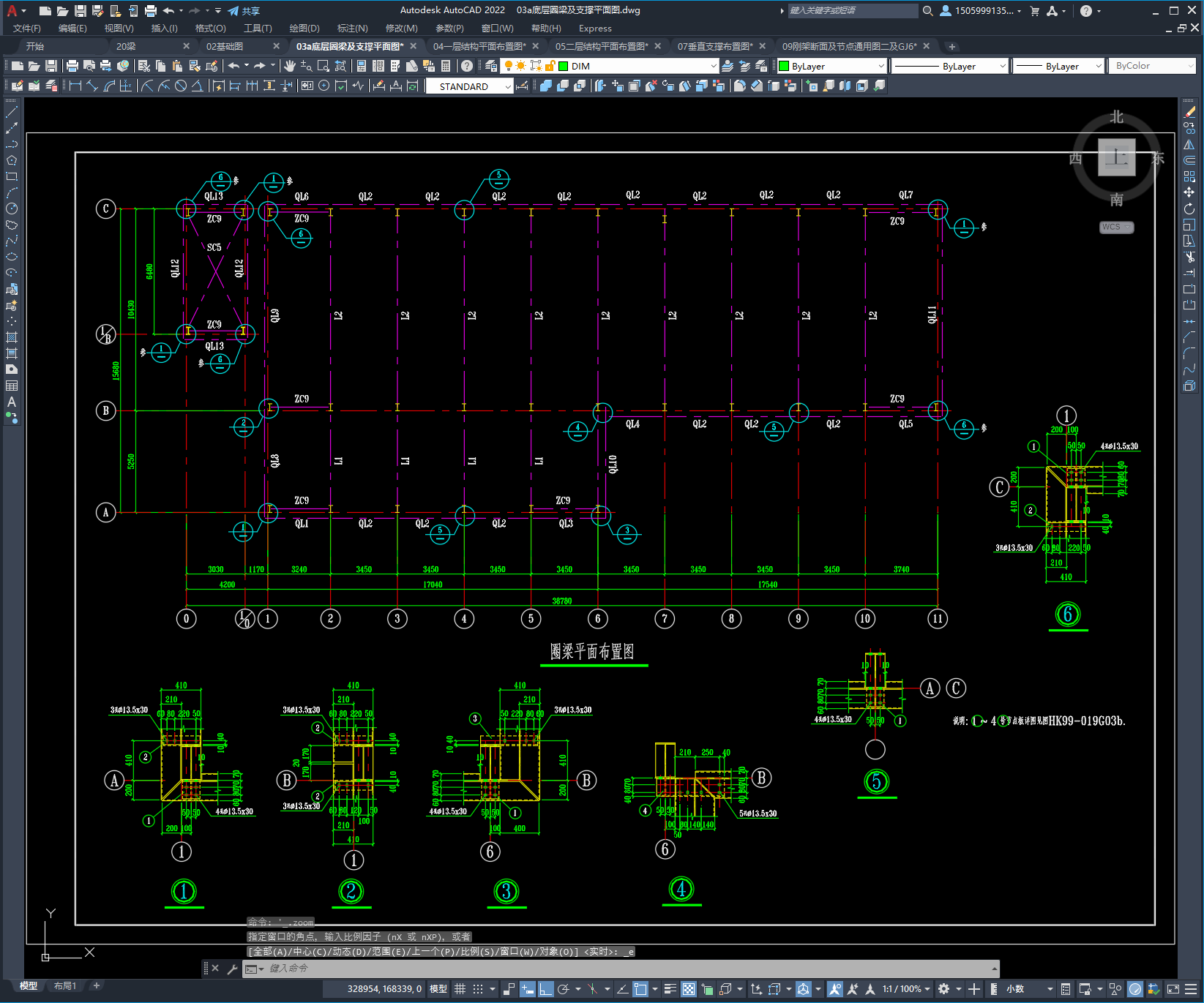Viewport: 1204px width, 1003px height.
Task: Switch to the 02基础图 drawing tab
Action: pos(225,46)
